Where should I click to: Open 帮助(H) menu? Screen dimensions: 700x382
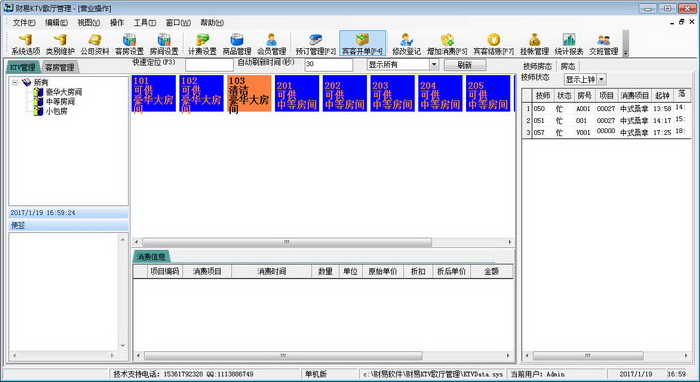(x=212, y=23)
